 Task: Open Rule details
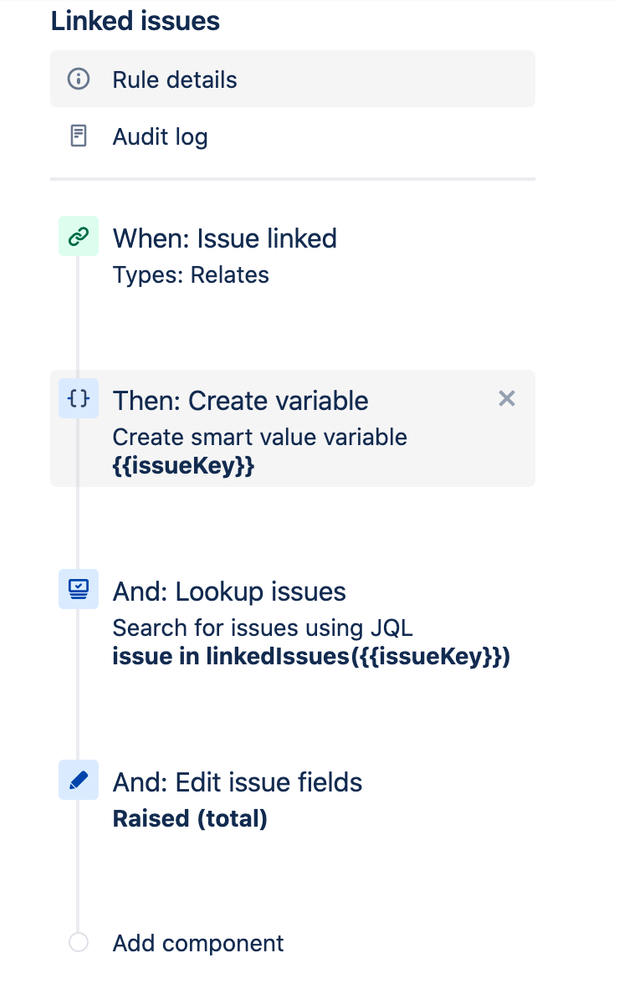(176, 79)
